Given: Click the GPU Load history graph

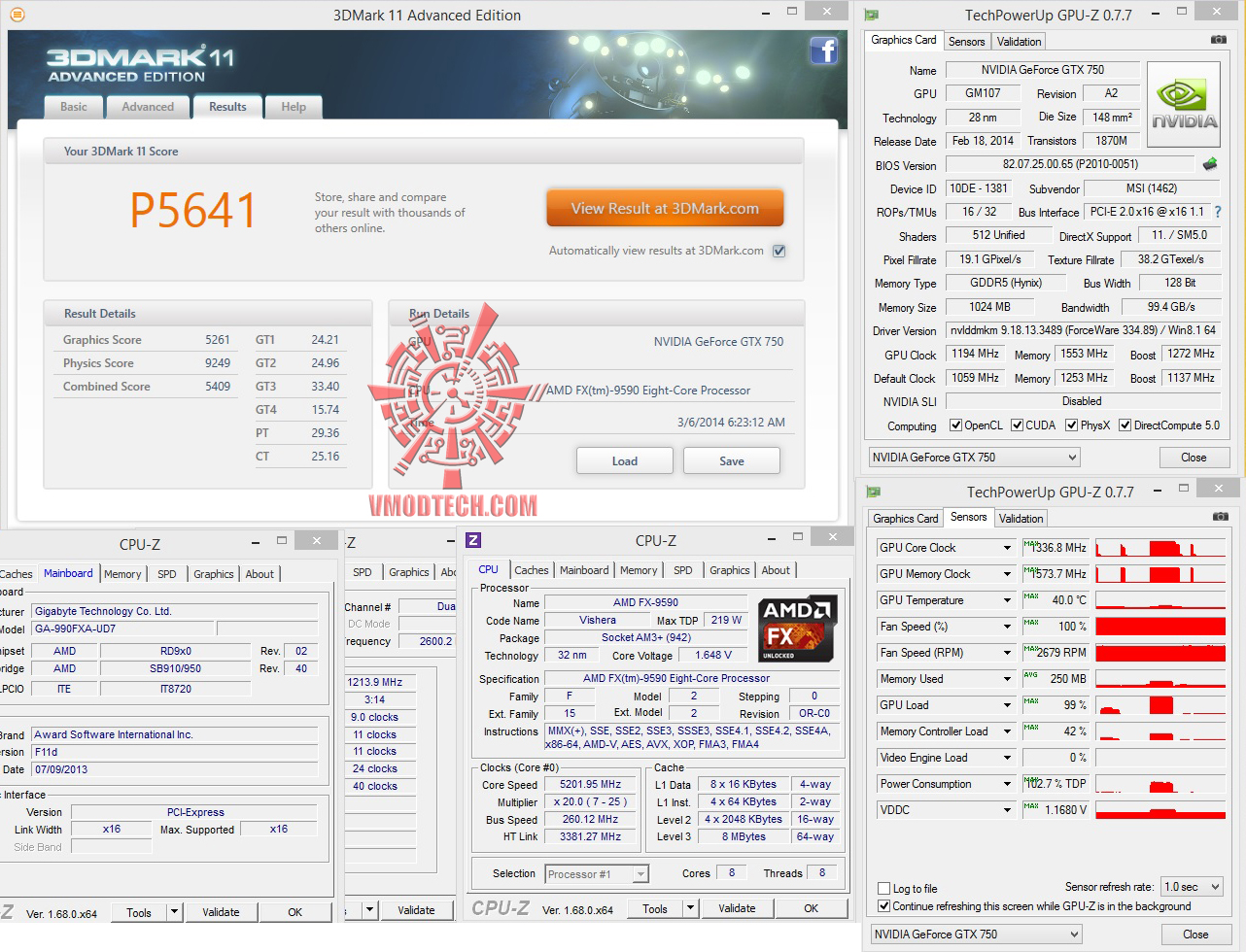Looking at the screenshot, I should 1160,705.
